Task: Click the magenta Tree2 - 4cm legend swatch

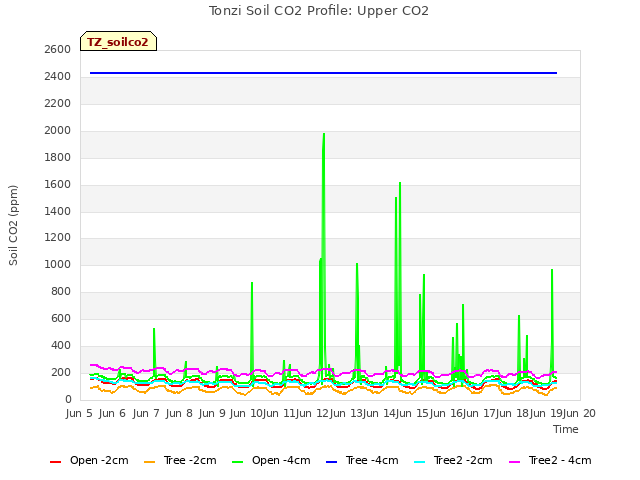Action: click(x=515, y=462)
